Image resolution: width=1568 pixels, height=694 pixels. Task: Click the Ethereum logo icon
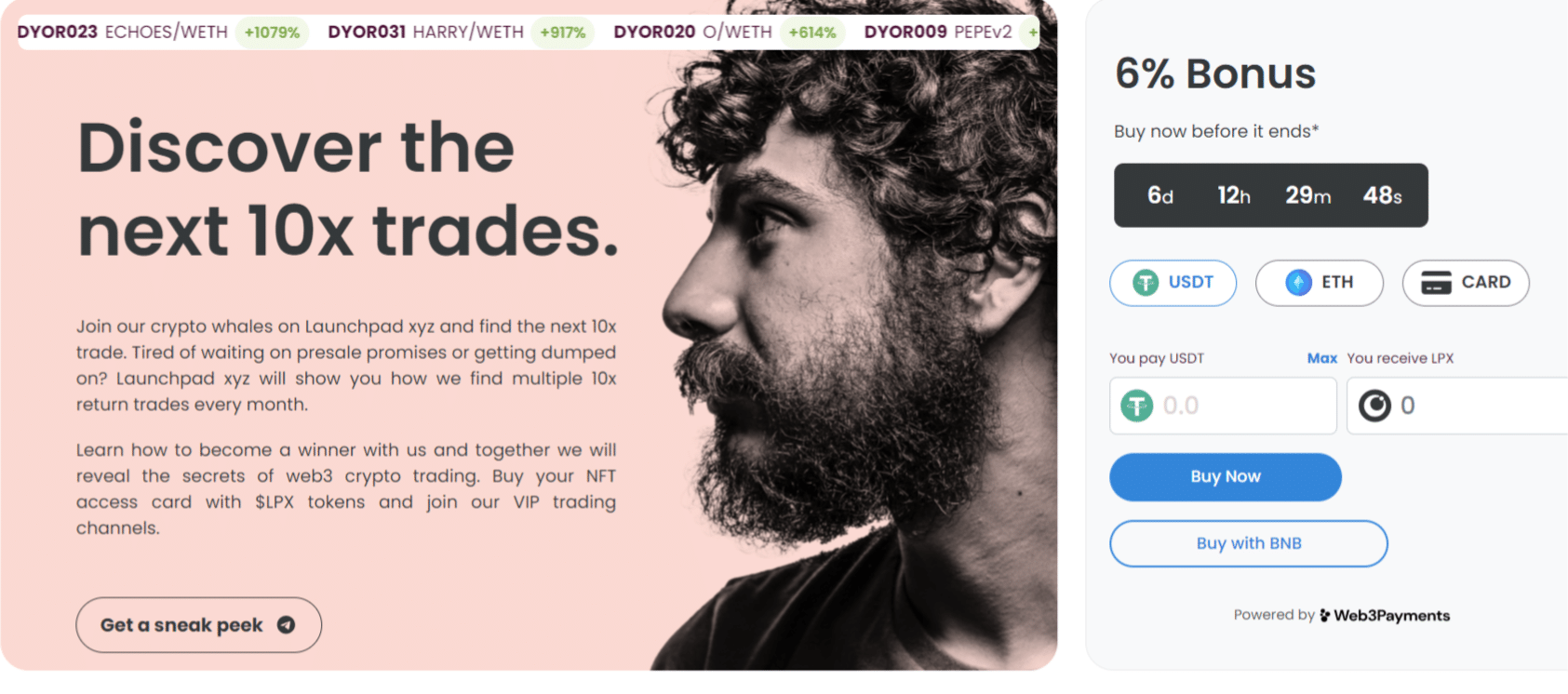pos(1298,282)
